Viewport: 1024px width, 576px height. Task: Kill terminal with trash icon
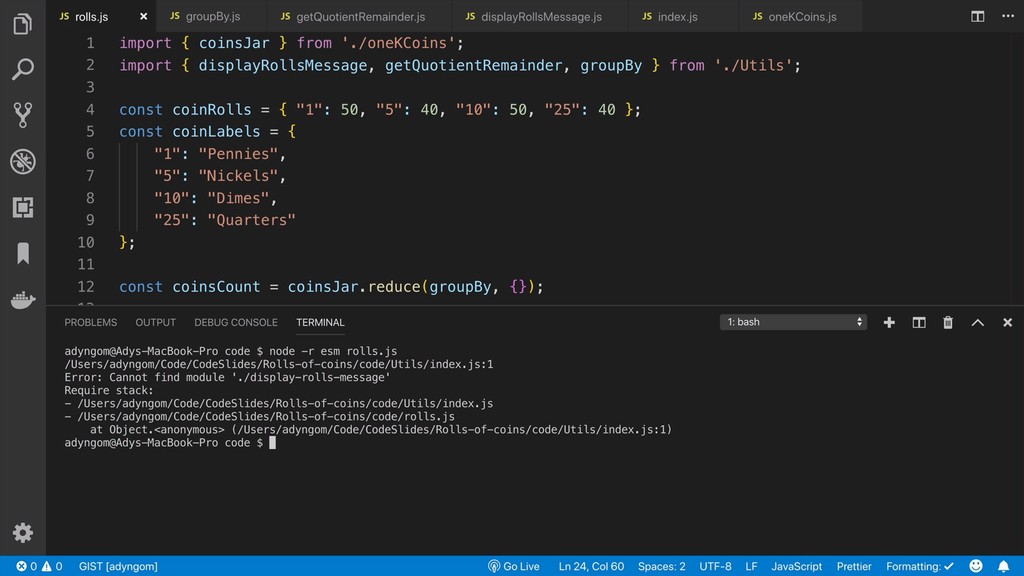[x=948, y=322]
